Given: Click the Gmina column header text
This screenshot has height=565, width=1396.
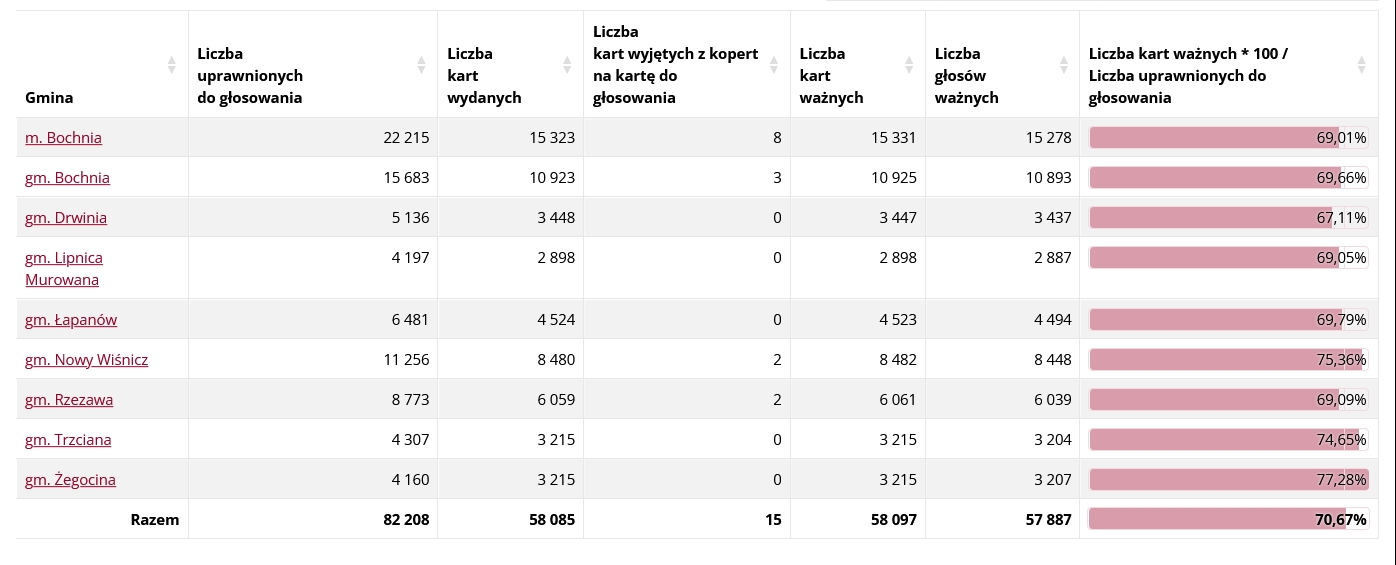Looking at the screenshot, I should (x=49, y=98).
